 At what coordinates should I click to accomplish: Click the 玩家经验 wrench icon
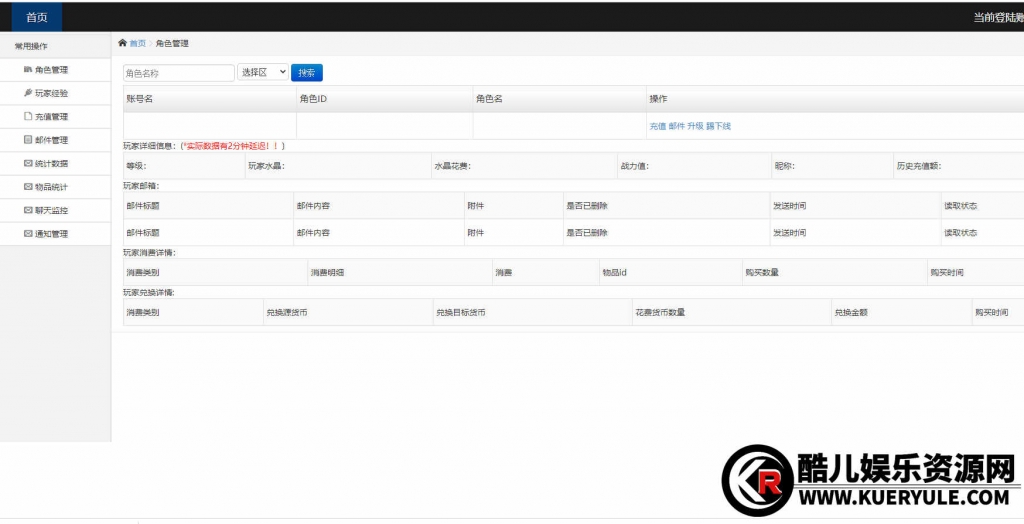click(x=28, y=93)
